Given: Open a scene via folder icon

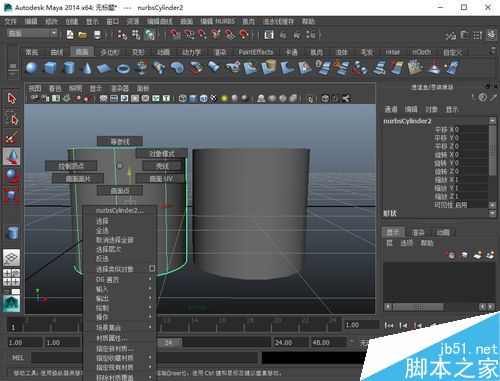Looking at the screenshot, I should pyautogui.click(x=82, y=34).
